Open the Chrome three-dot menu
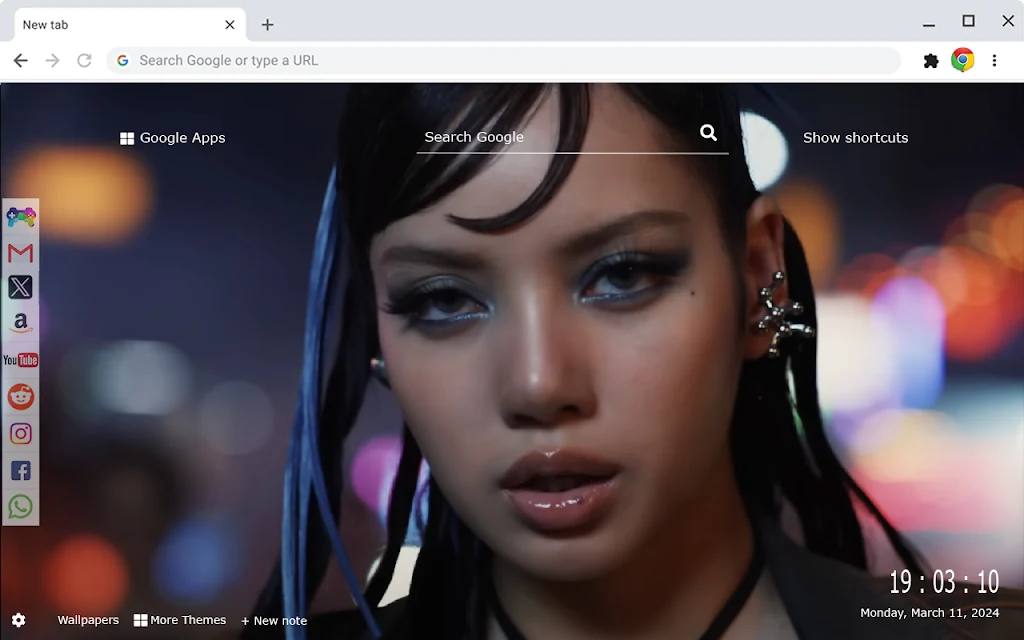This screenshot has height=640, width=1024. point(994,61)
